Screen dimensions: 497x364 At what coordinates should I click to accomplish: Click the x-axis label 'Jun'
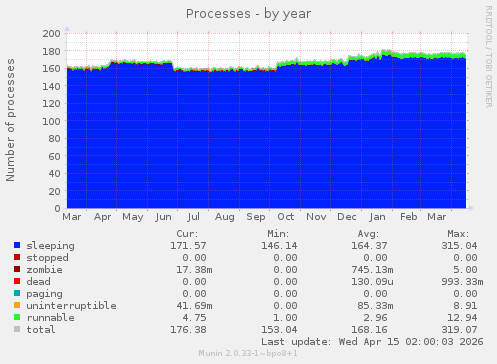(x=163, y=217)
